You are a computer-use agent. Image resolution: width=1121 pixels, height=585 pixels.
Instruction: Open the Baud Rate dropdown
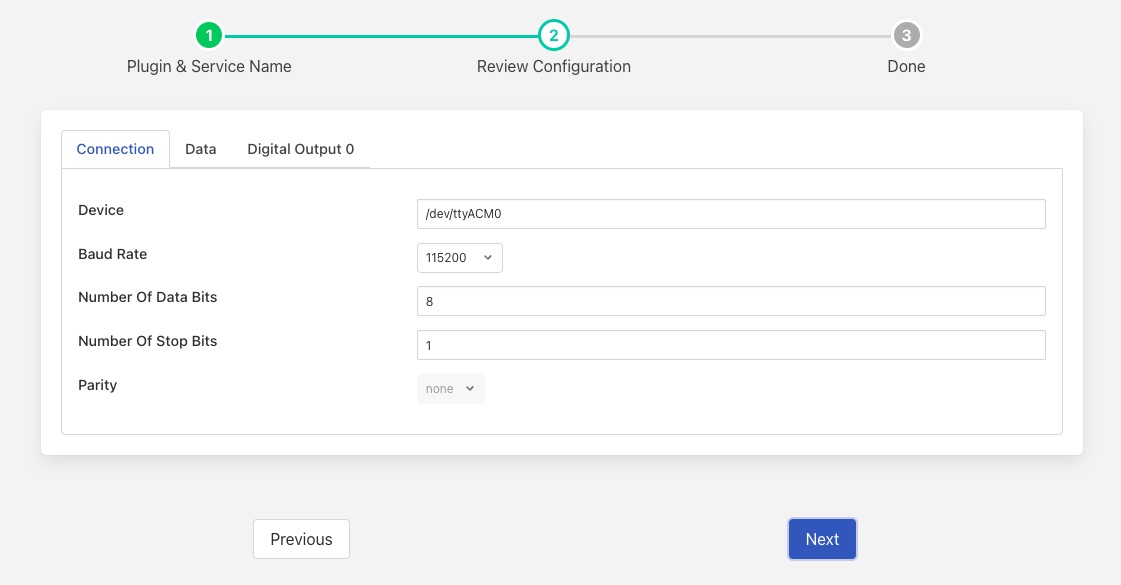point(459,258)
